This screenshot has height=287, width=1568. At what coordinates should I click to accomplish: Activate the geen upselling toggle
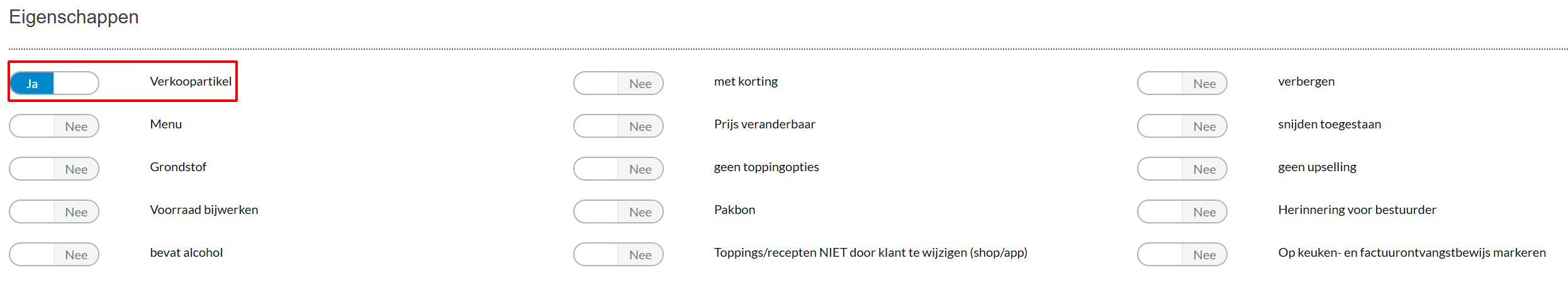(1182, 169)
